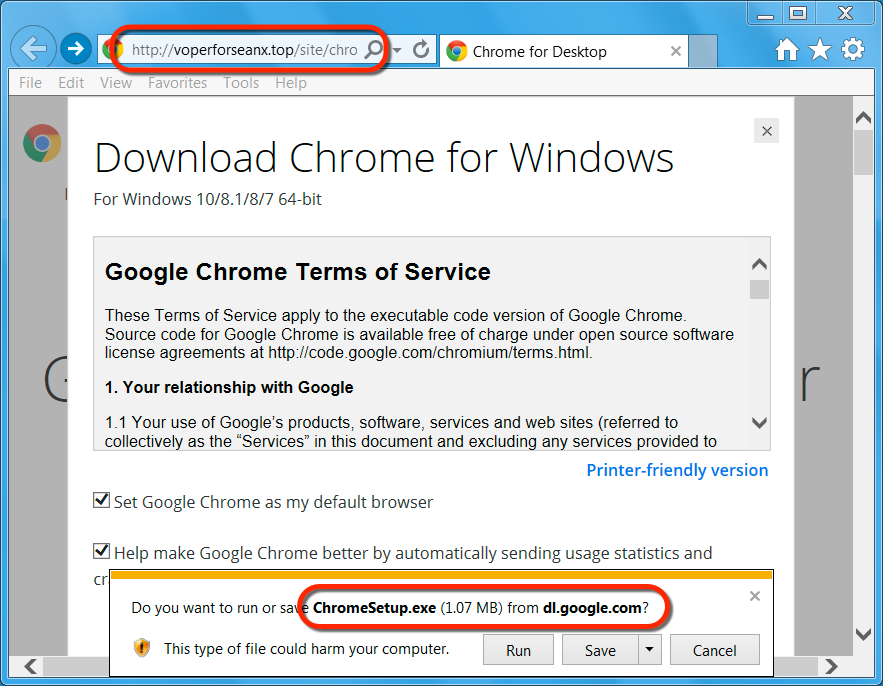This screenshot has height=686, width=883.
Task: Expand the address bar history dropdown arrow
Action: 397,50
